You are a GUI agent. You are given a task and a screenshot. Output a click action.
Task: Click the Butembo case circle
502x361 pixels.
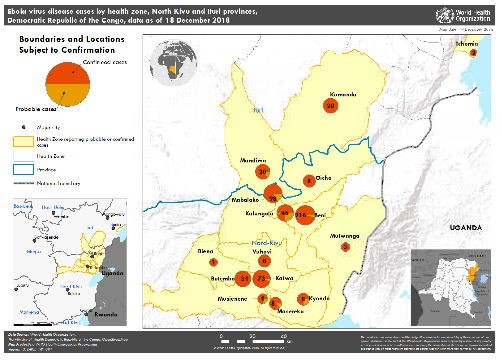(x=243, y=278)
